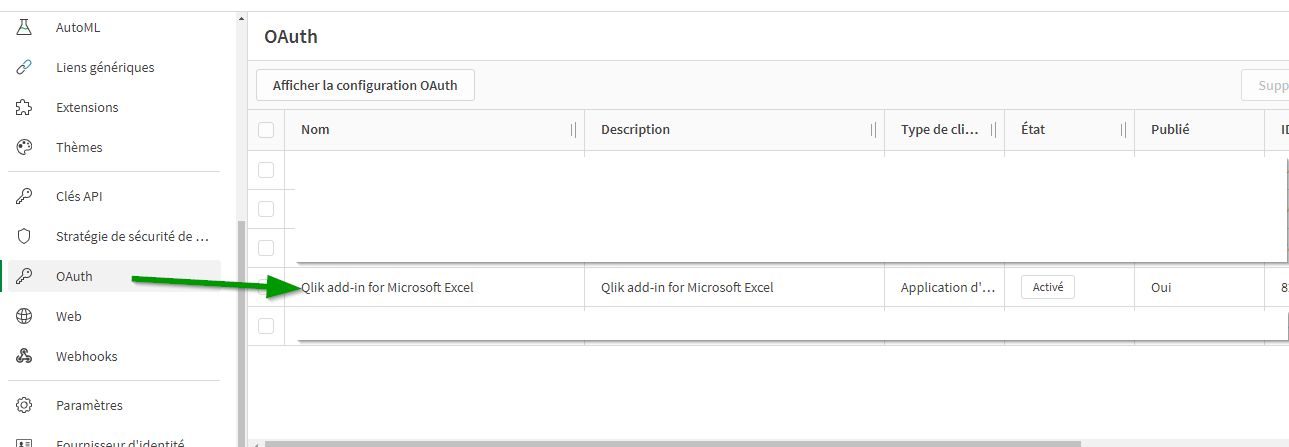Tick the select-all header checkbox

(266, 130)
